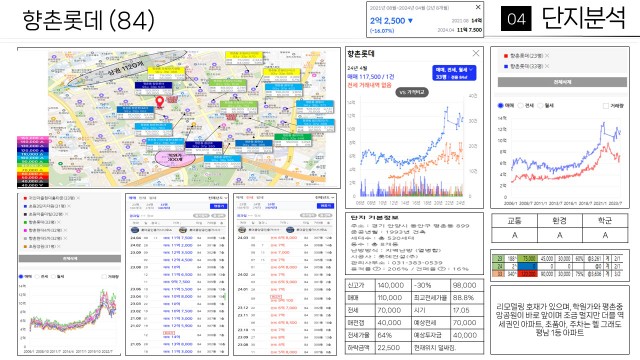
Task: Close the 2억 2,500 price change popup
Action: 478,7
